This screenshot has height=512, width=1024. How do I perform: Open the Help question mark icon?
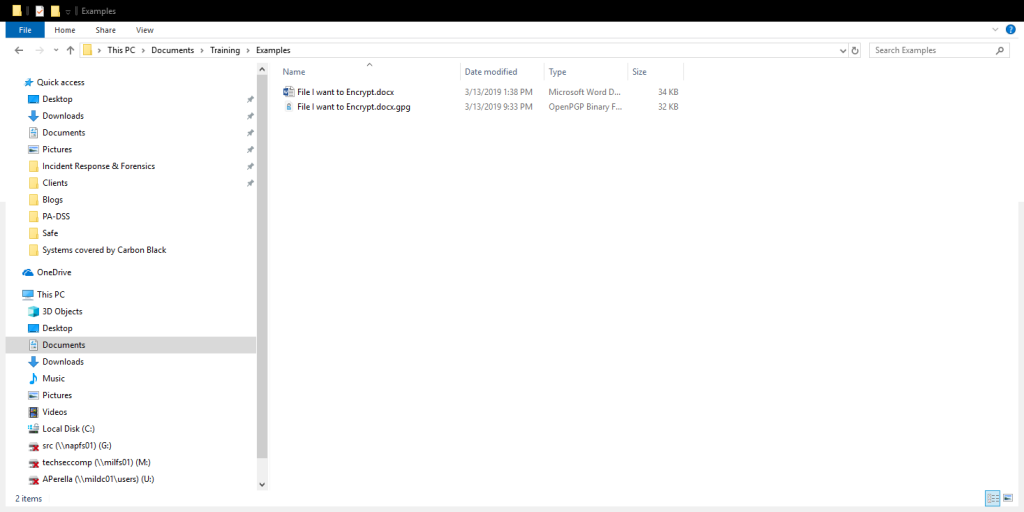click(x=1010, y=30)
